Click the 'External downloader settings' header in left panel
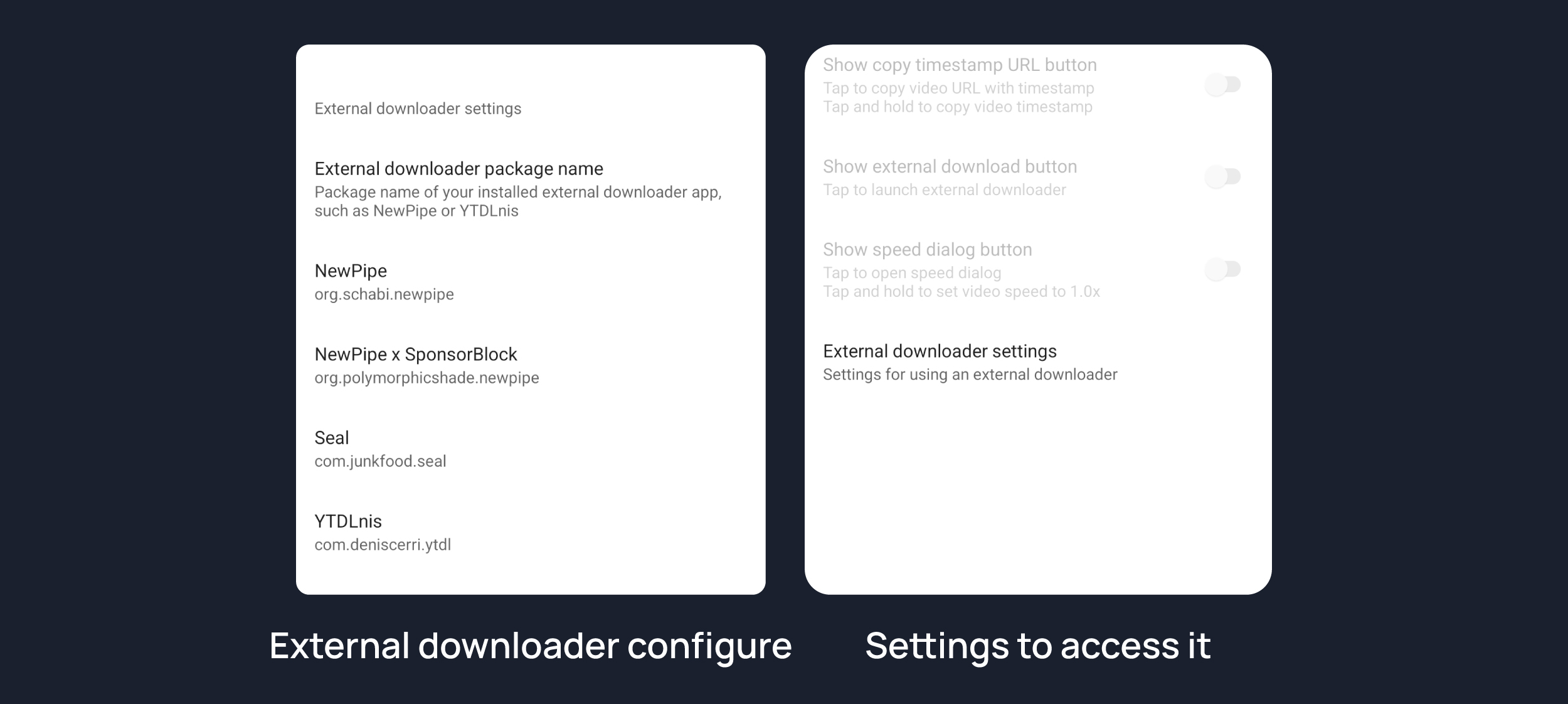 [418, 109]
